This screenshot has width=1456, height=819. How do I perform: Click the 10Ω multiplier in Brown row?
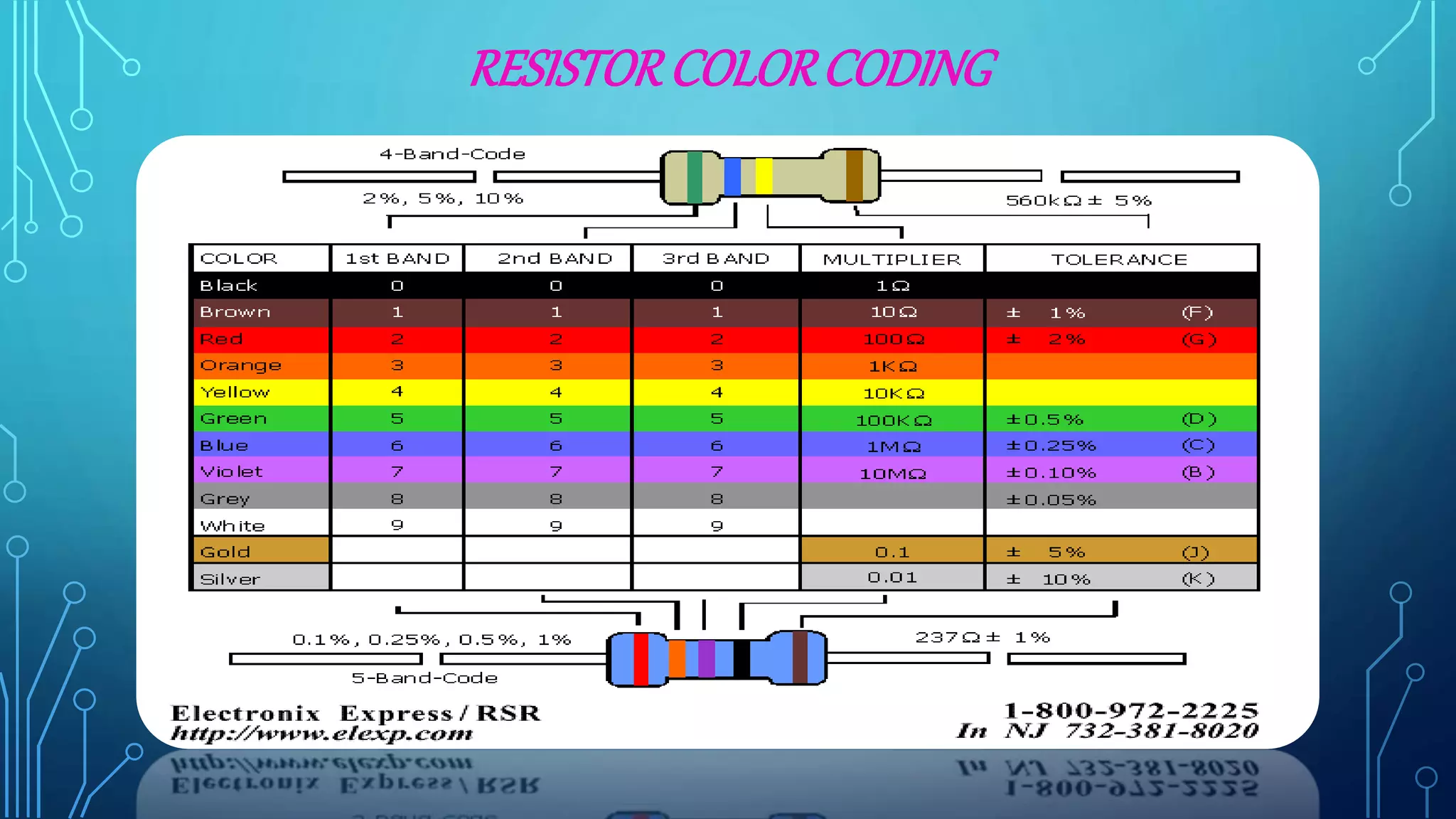tap(894, 312)
